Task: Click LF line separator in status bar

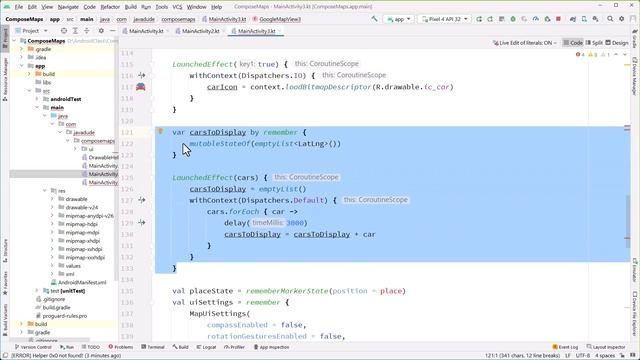Action: [568, 356]
